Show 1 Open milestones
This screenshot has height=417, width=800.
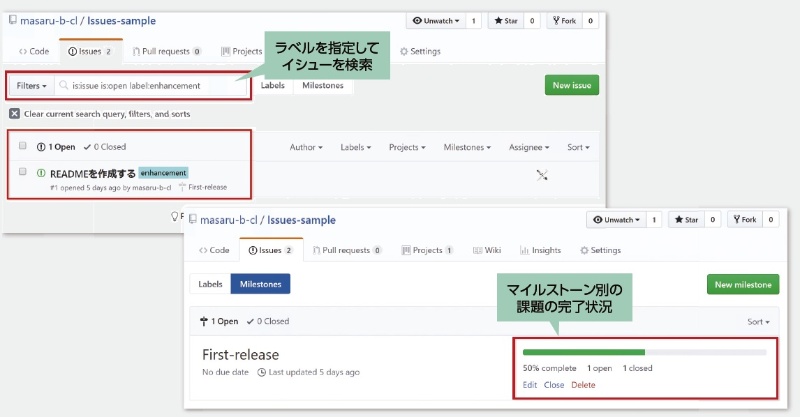219,322
